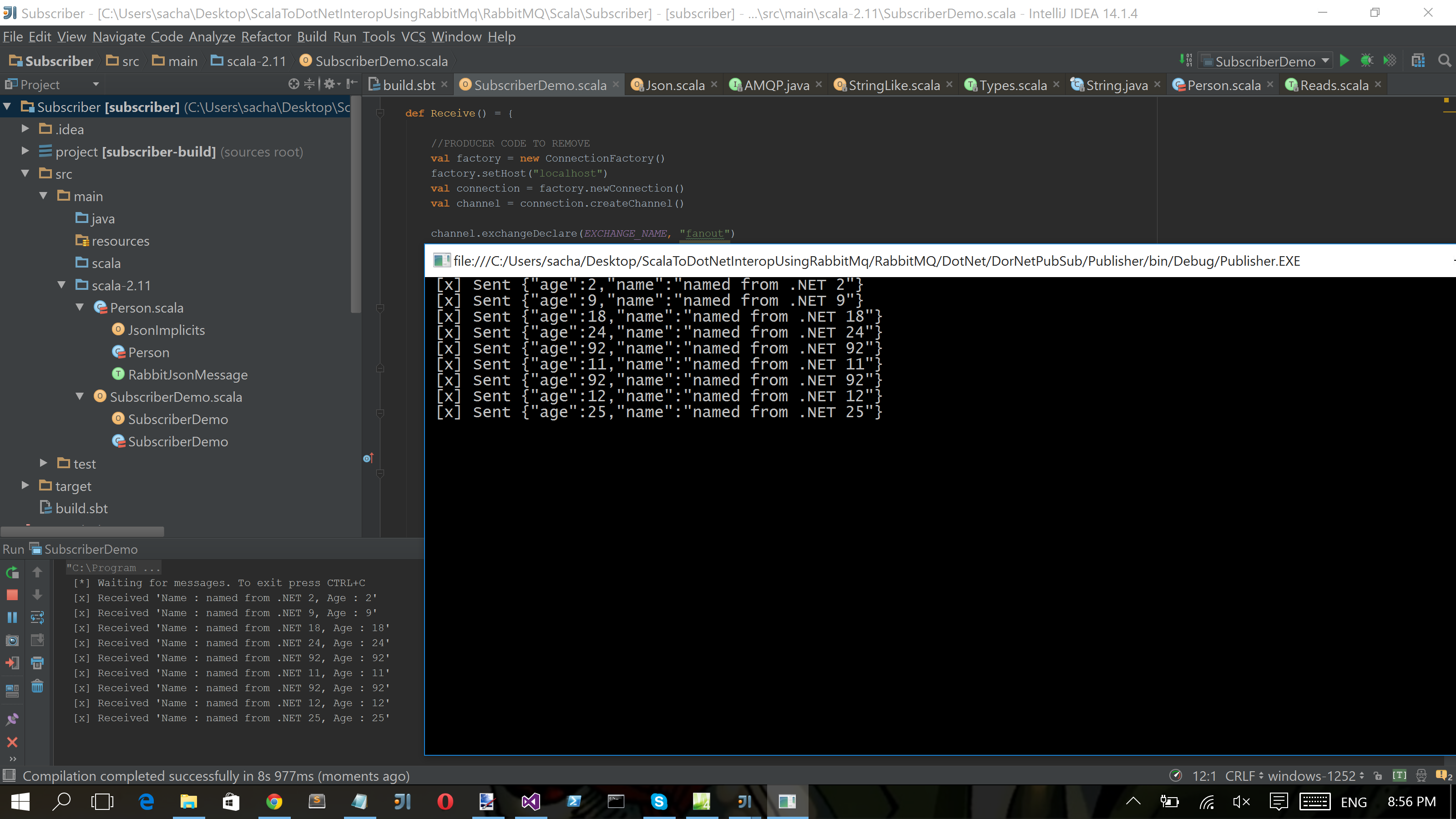Screen dimensions: 1456x819
Task: Open Windows Start menu
Action: pos(20,801)
